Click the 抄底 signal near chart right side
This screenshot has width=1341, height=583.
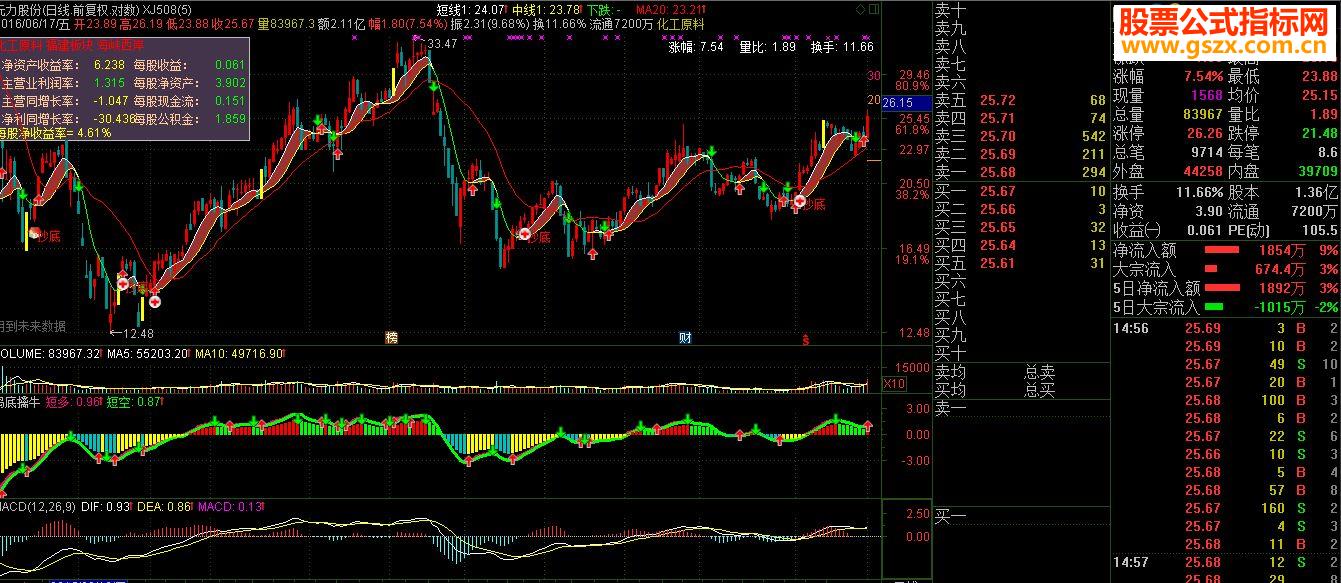(x=812, y=205)
